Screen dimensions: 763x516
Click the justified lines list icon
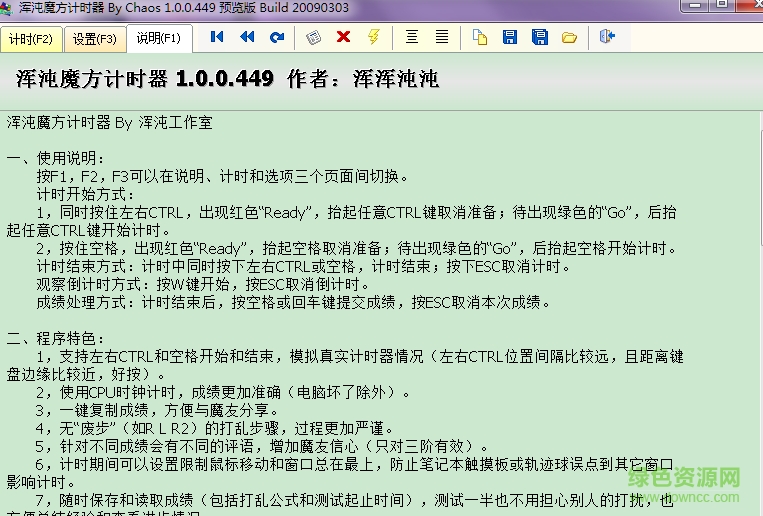tap(442, 37)
